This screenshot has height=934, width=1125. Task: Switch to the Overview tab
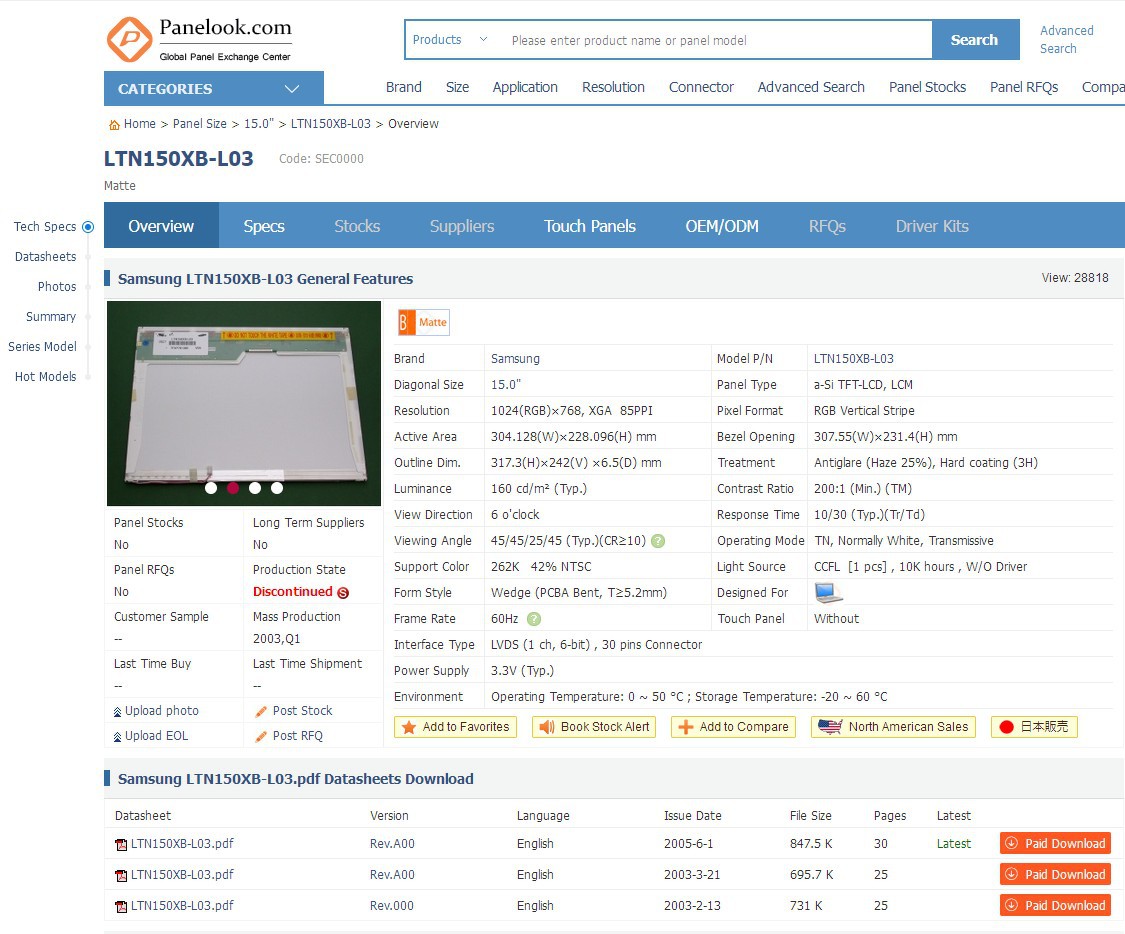(161, 226)
